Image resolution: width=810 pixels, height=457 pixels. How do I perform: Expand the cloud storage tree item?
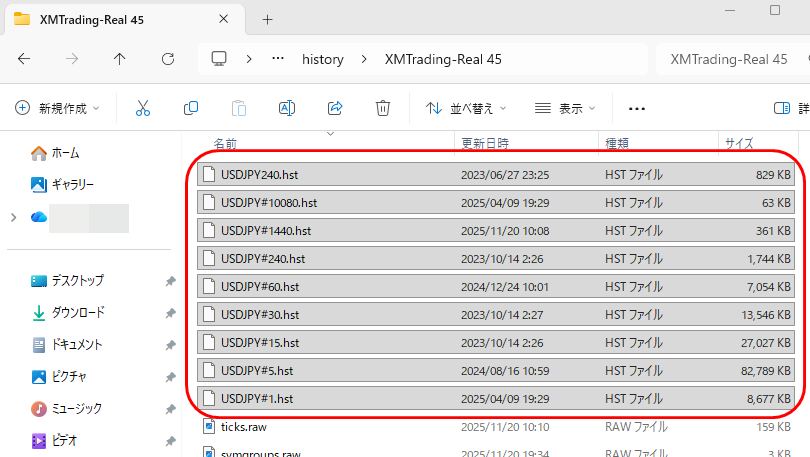[x=12, y=217]
